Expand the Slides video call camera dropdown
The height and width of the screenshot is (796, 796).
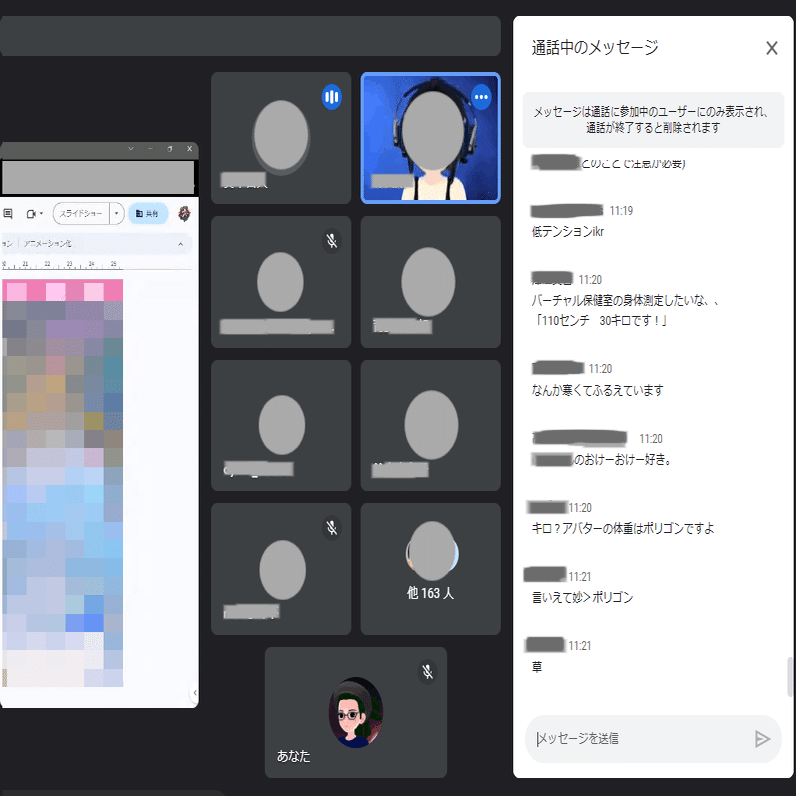[35, 214]
